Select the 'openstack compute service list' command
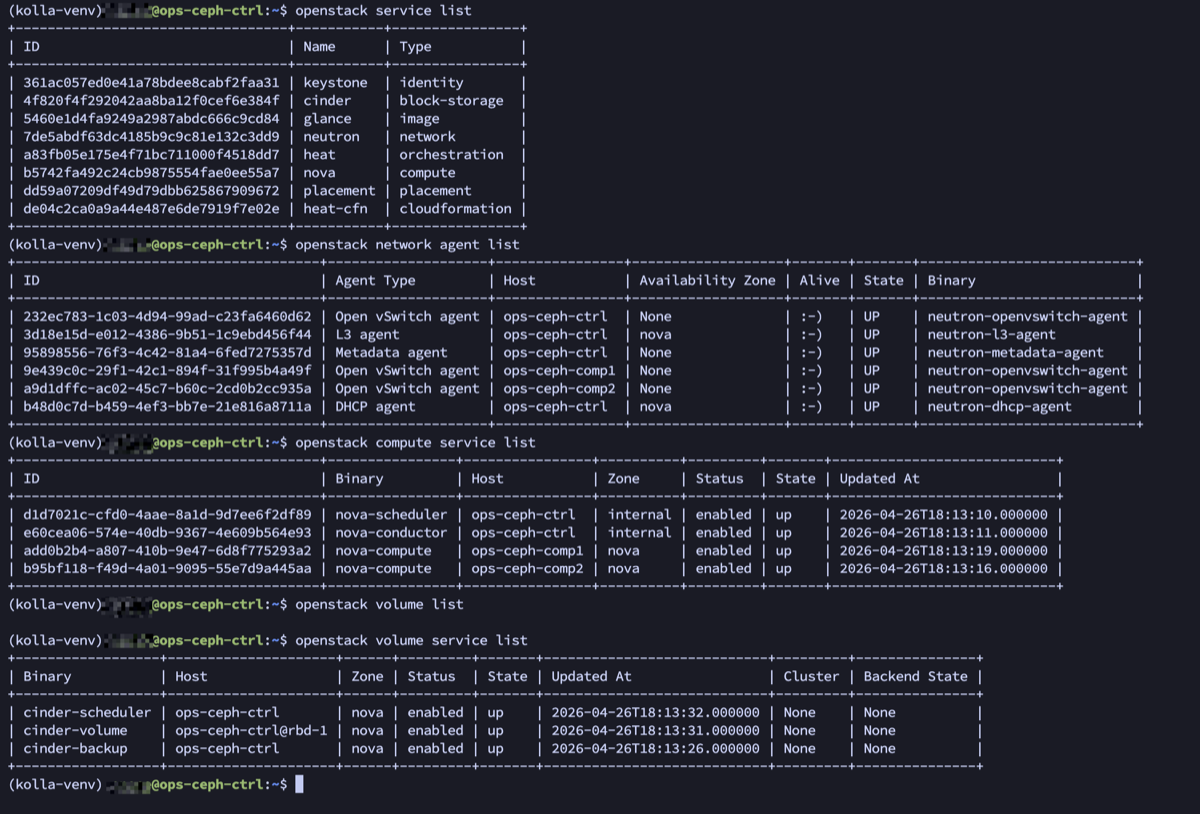The width and height of the screenshot is (1200, 814). (415, 443)
